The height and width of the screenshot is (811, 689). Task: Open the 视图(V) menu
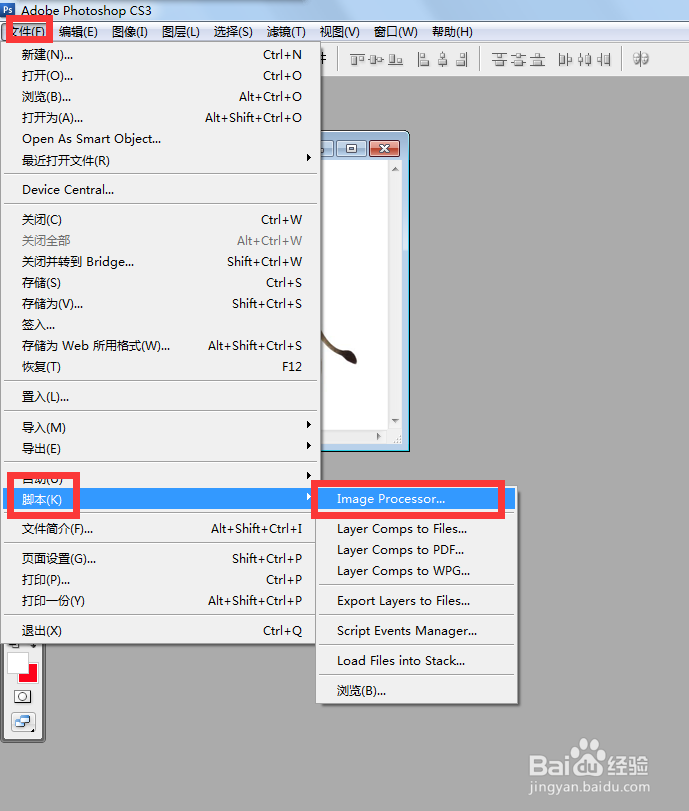pyautogui.click(x=339, y=32)
